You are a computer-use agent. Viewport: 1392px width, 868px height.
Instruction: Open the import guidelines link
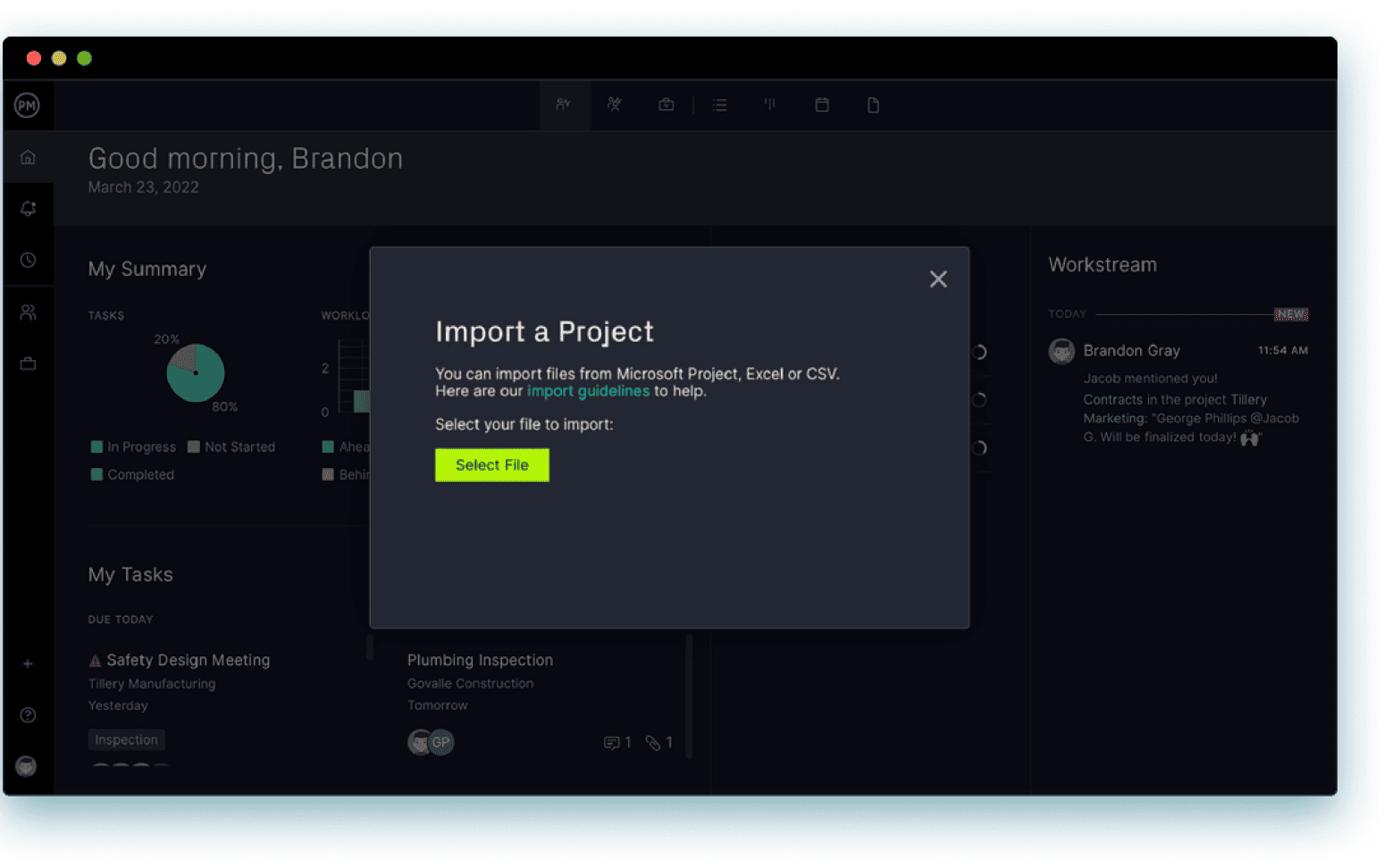coord(588,390)
